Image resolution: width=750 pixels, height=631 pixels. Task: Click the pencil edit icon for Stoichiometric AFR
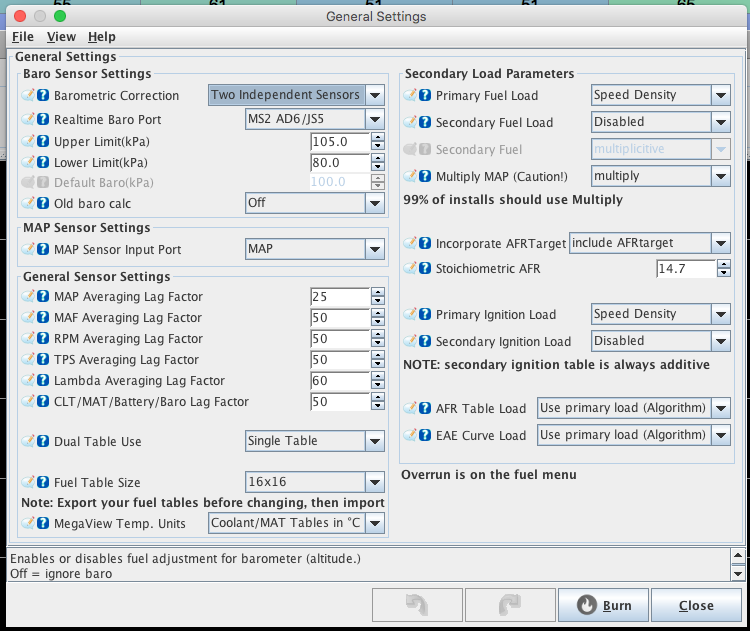pyautogui.click(x=410, y=269)
